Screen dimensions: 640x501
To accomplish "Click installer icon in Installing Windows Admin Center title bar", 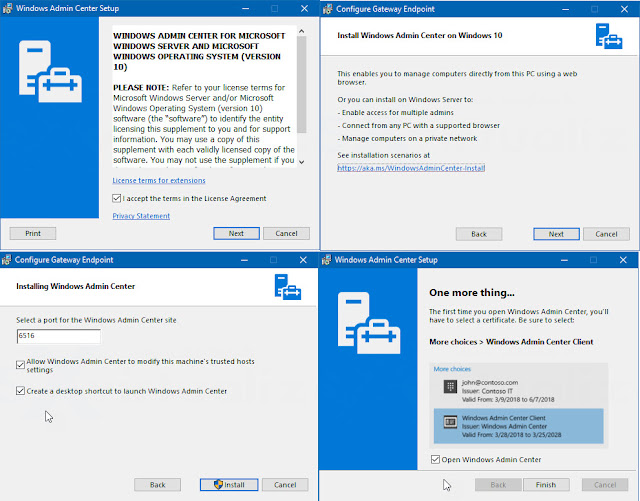I will (6, 260).
